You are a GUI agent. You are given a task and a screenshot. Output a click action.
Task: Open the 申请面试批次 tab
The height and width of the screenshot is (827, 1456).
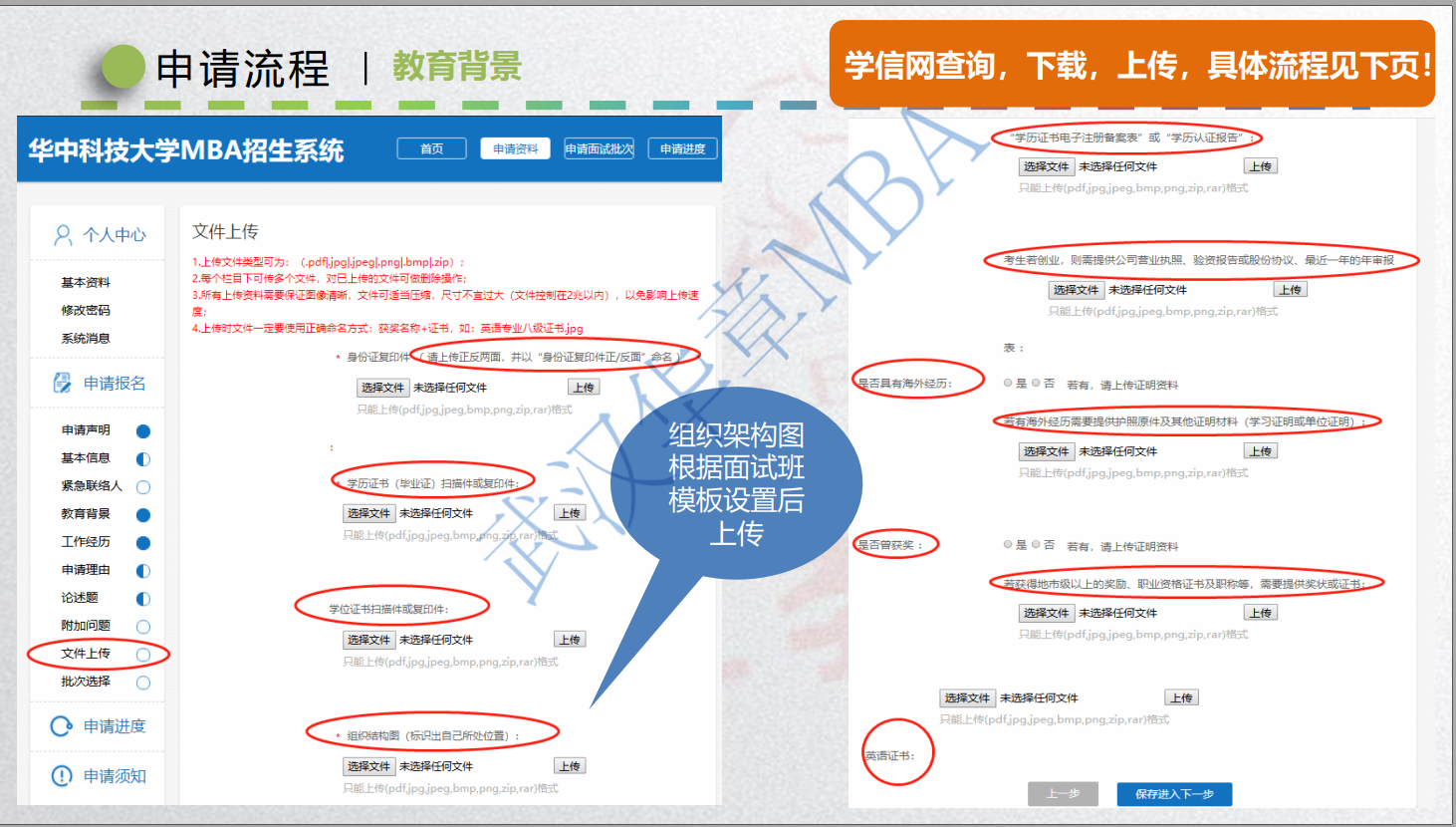pyautogui.click(x=599, y=148)
